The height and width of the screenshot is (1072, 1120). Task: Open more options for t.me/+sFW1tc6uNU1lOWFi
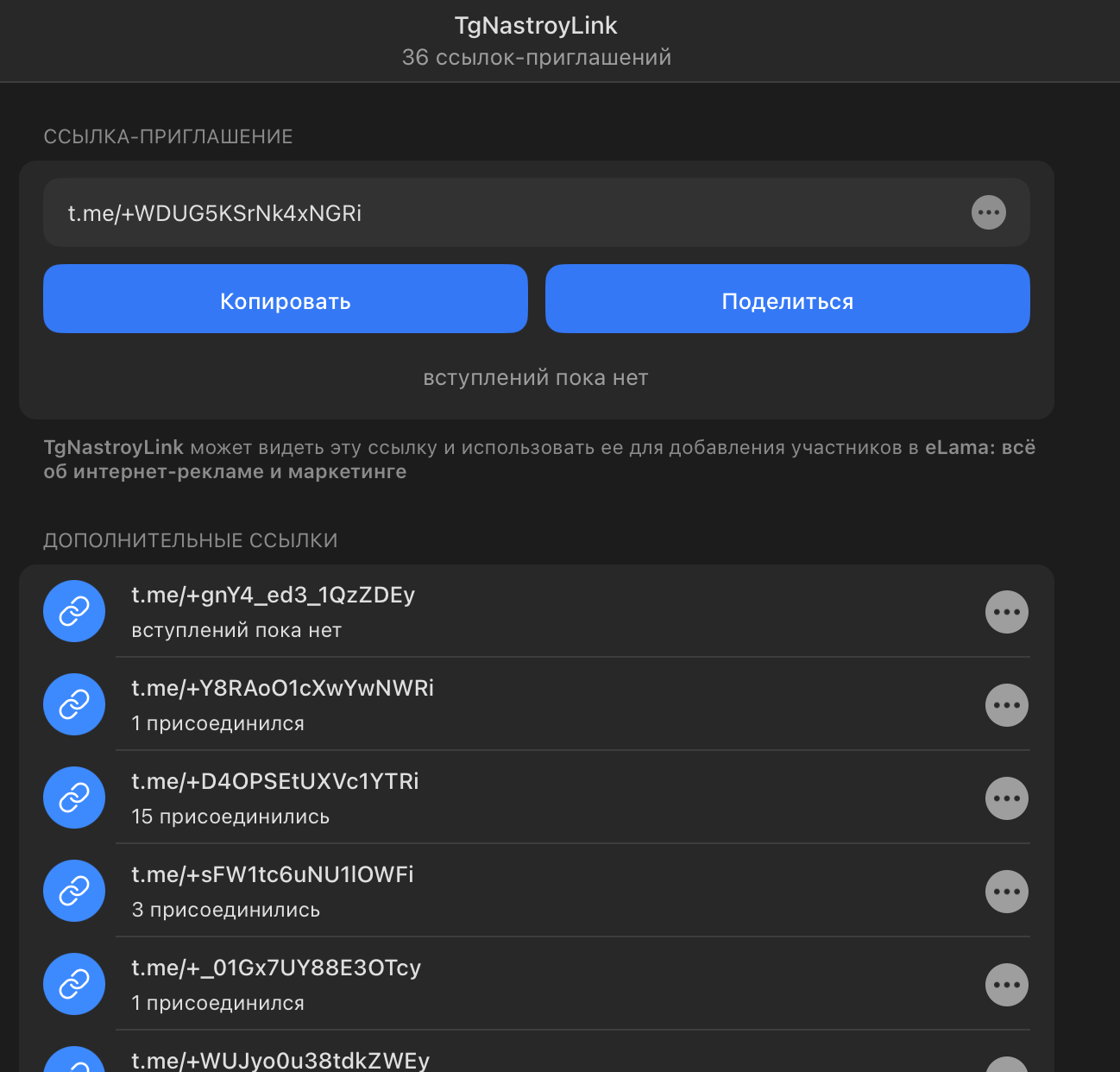click(1006, 892)
